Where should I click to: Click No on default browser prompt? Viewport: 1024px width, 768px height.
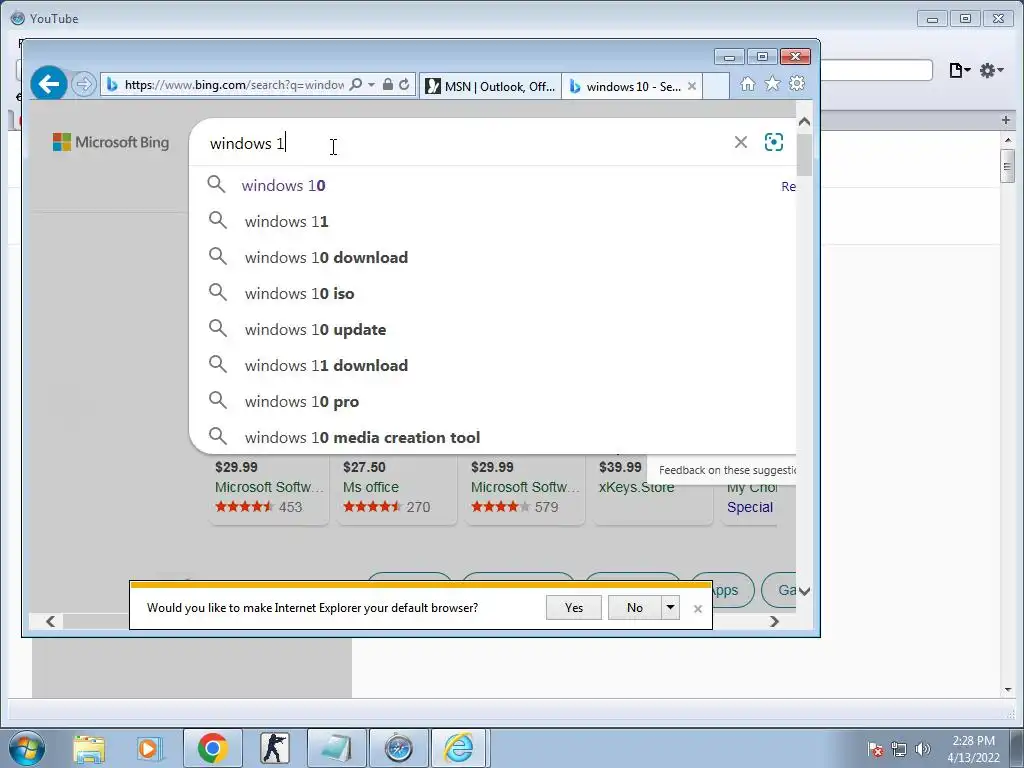coord(634,607)
